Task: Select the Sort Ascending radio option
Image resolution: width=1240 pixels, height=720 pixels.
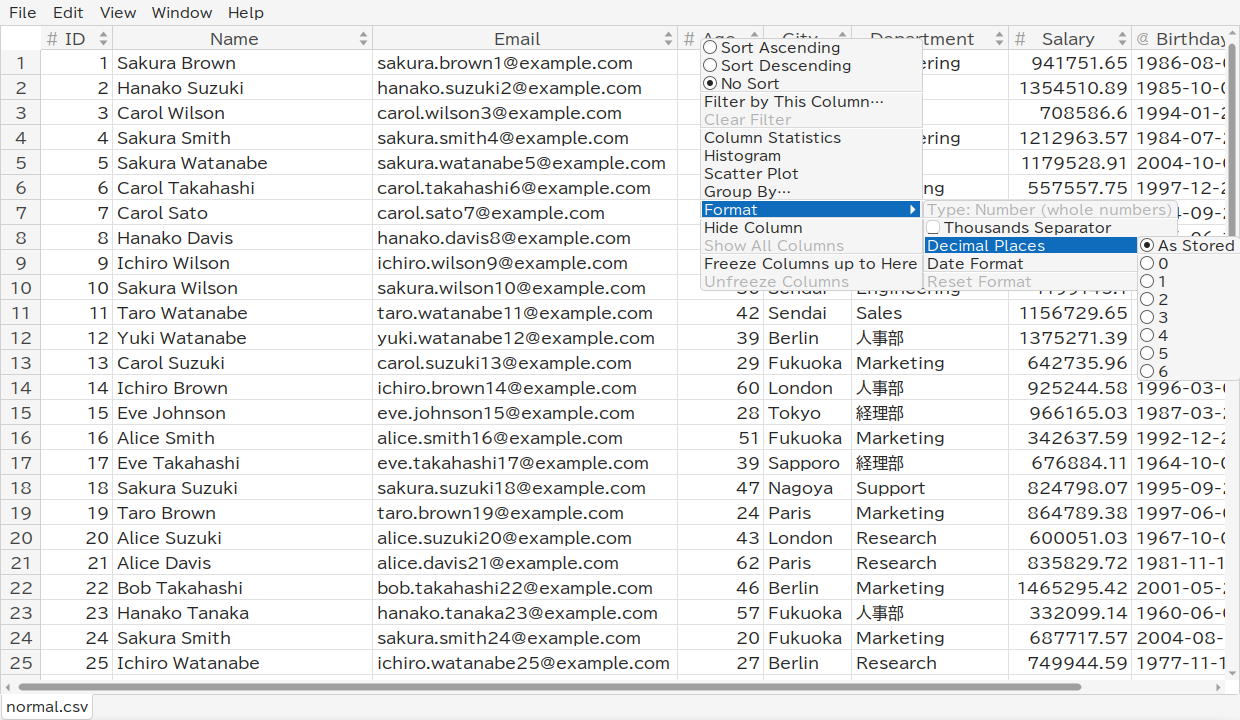Action: [710, 48]
